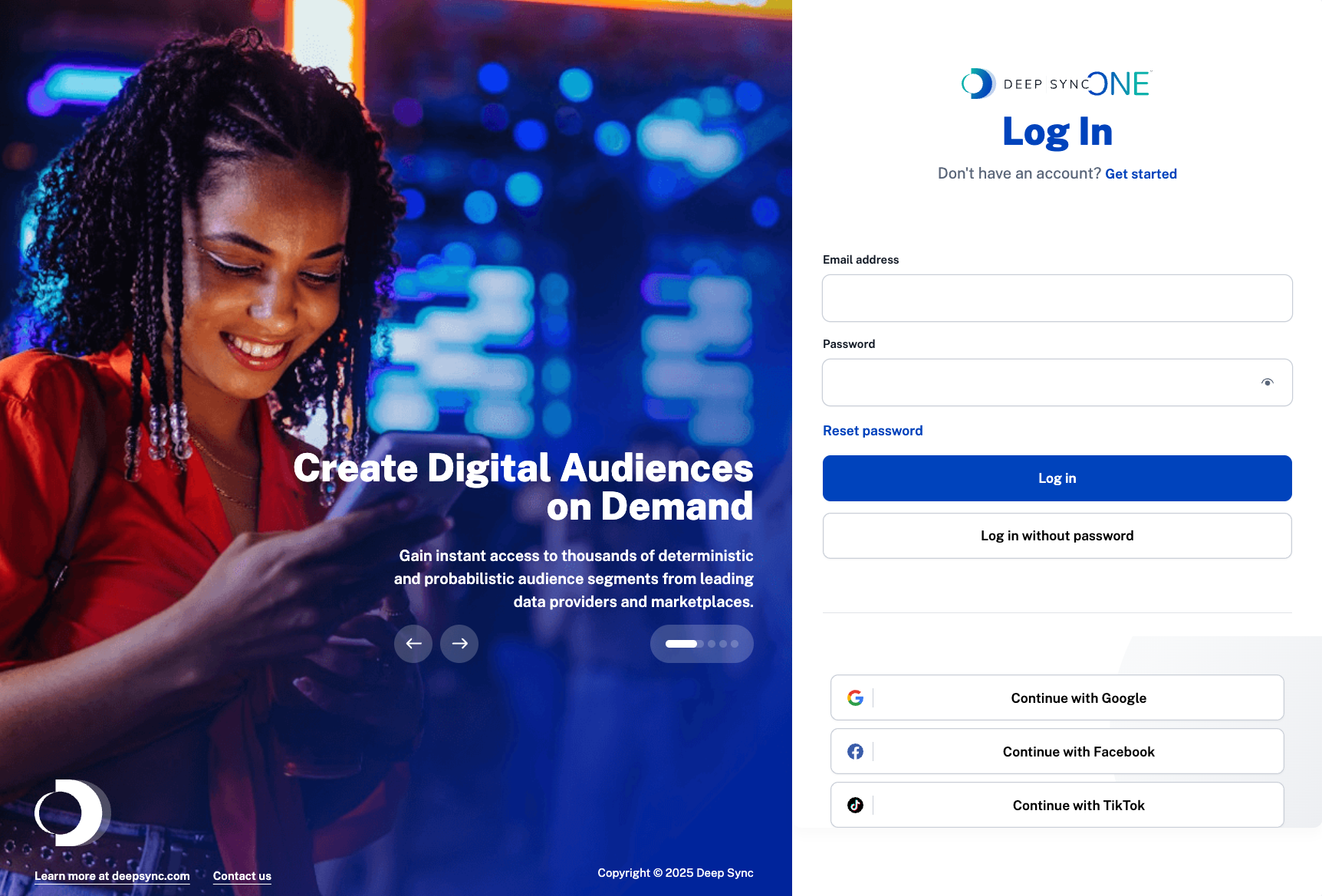
Task: Open the Reset password link
Action: pyautogui.click(x=873, y=431)
